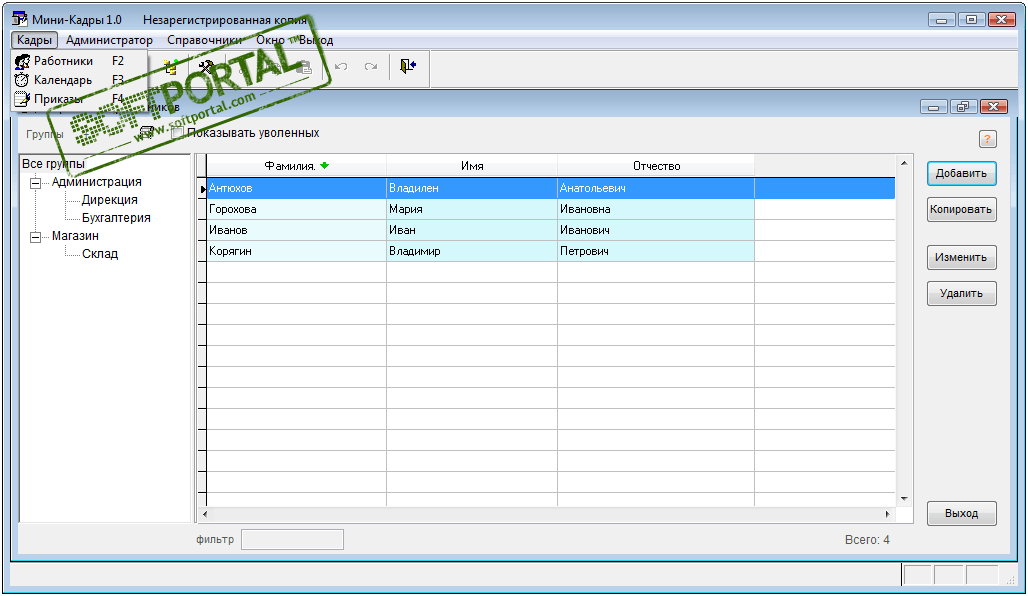Screen dimensions: 1028x596
Task: Click the cell reading Мария
Action: [472, 209]
